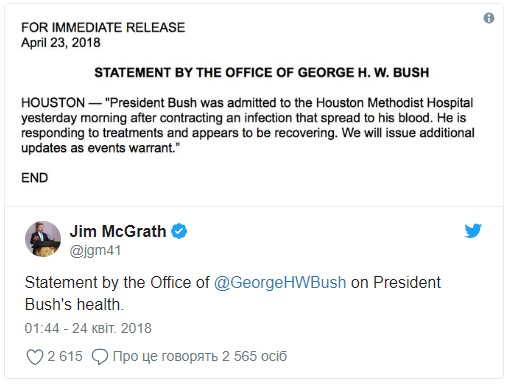Open the statement image via its bold headline
This screenshot has width=509, height=384.
pos(262,73)
